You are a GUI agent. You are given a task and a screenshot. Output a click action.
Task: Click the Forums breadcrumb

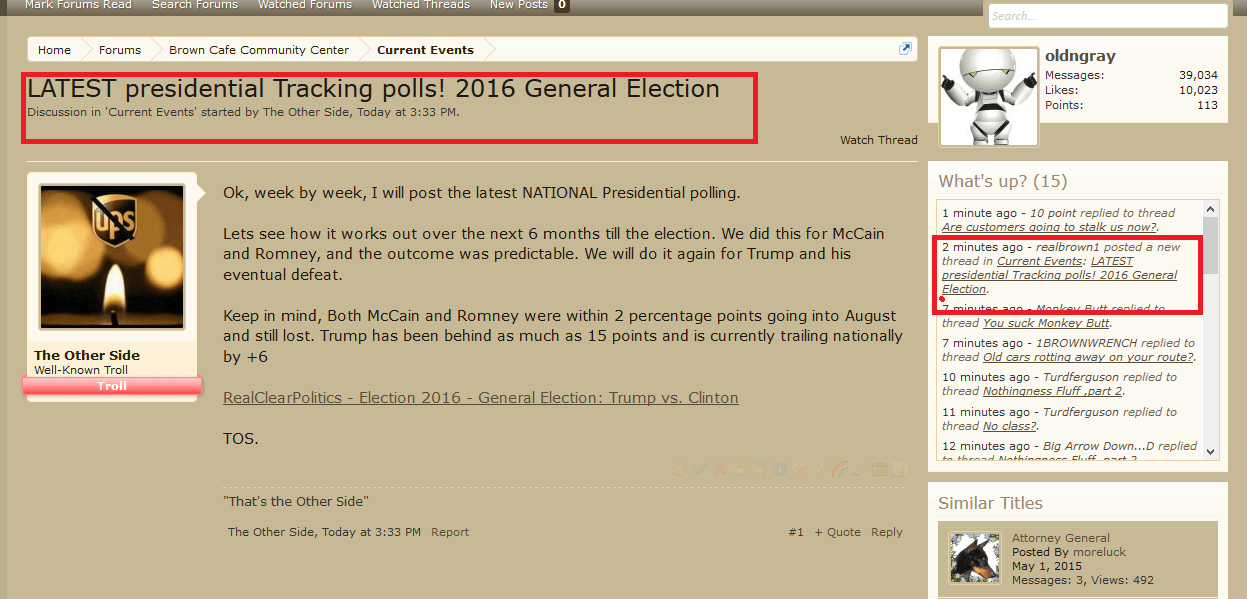[x=120, y=50]
